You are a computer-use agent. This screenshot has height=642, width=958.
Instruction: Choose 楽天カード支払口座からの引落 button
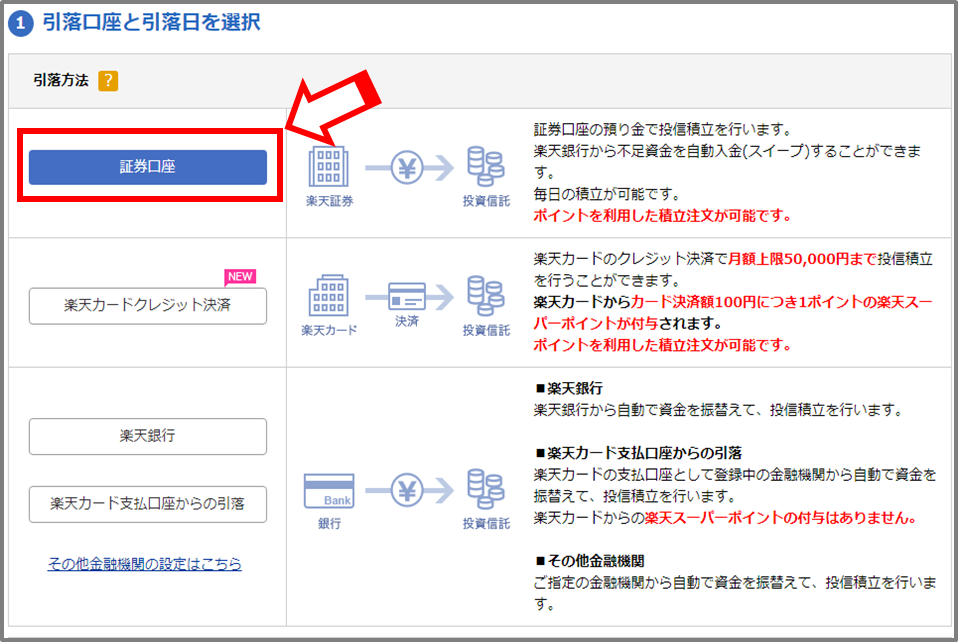(x=148, y=504)
